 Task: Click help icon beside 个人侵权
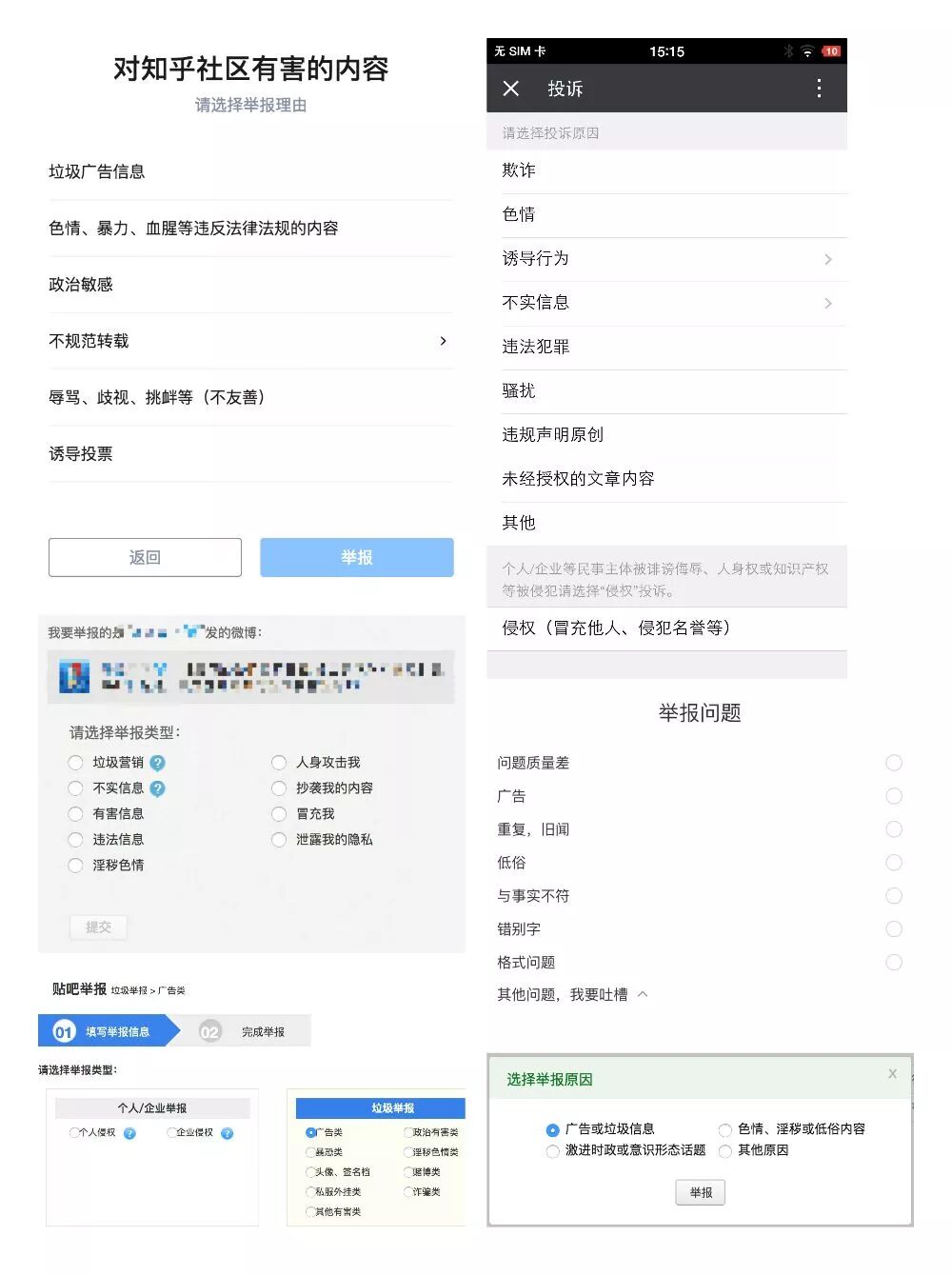coord(130,1133)
